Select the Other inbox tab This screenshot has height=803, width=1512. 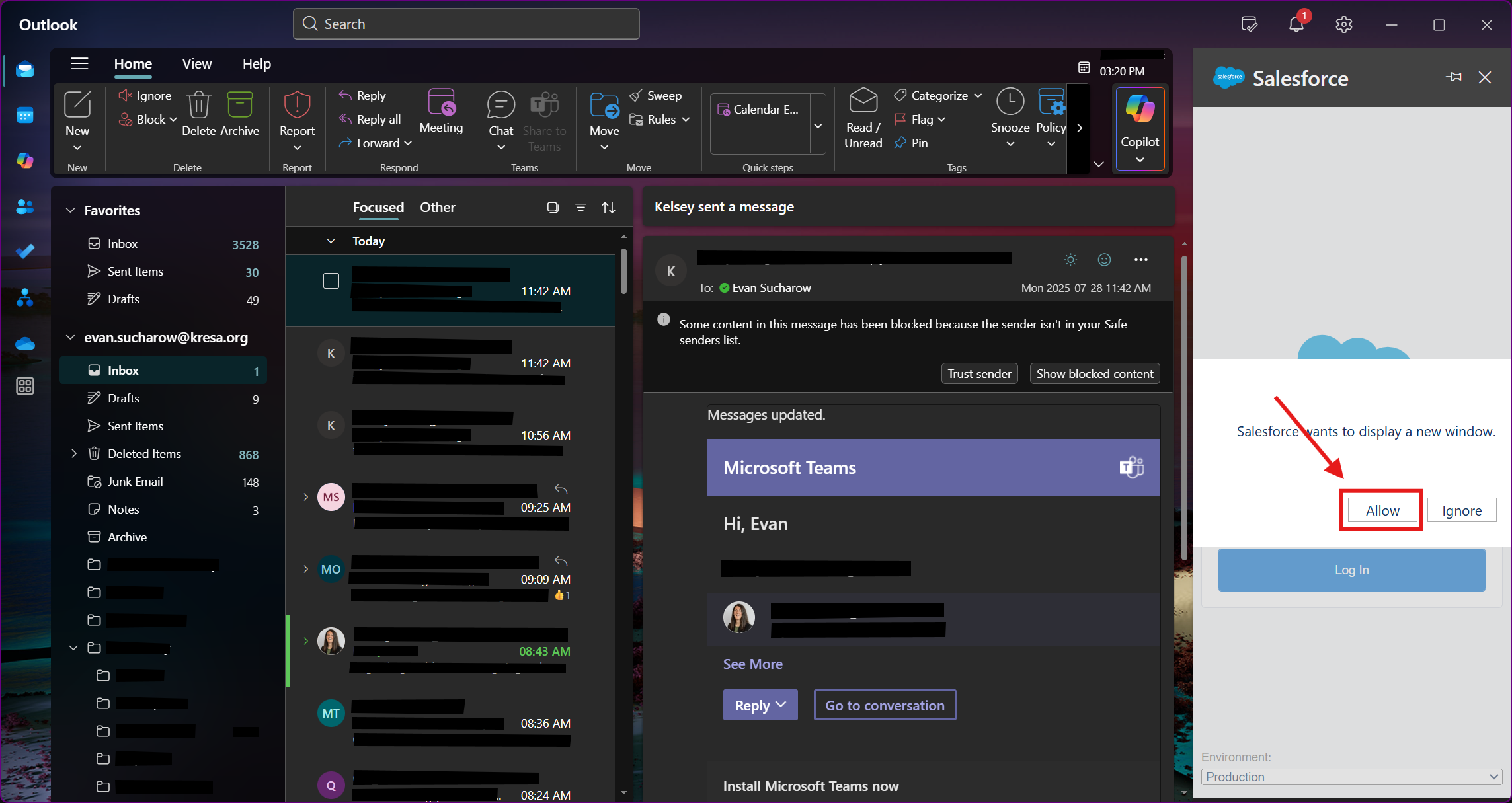pos(438,208)
